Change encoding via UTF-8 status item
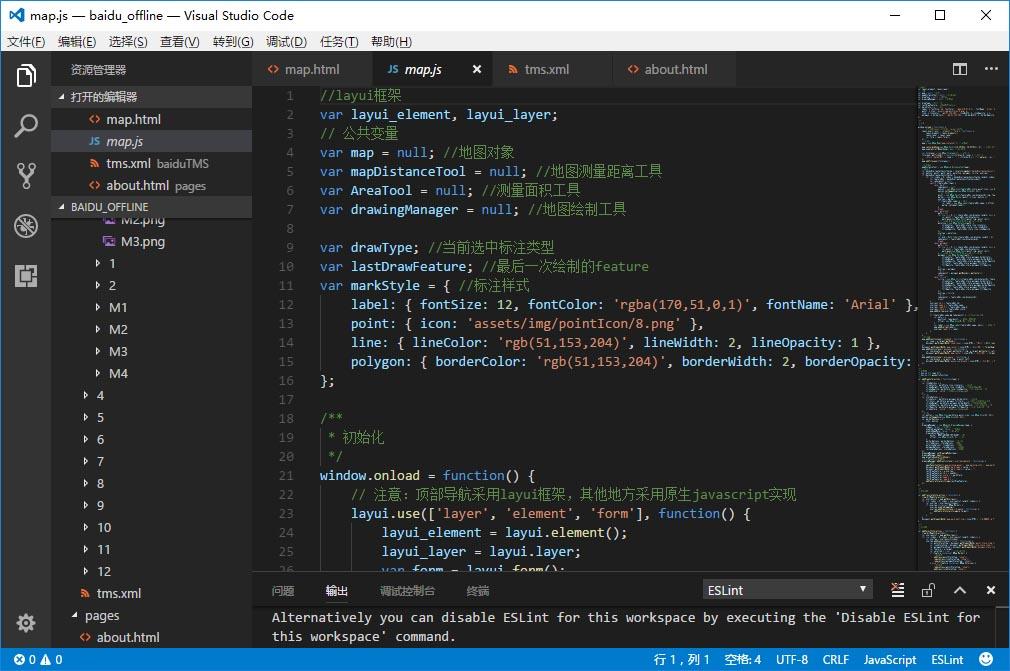 point(792,659)
